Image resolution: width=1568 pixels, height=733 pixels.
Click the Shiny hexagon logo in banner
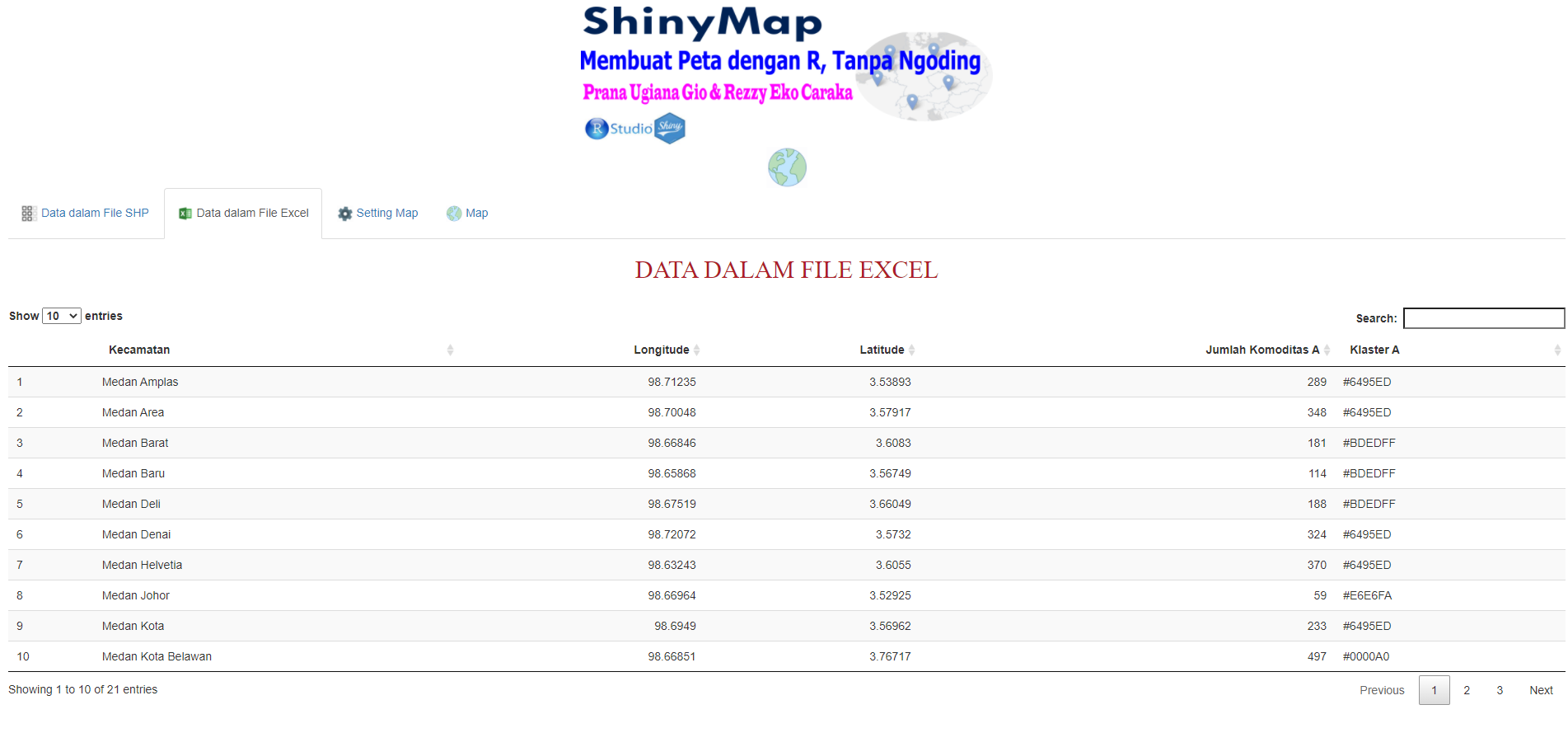coord(670,129)
